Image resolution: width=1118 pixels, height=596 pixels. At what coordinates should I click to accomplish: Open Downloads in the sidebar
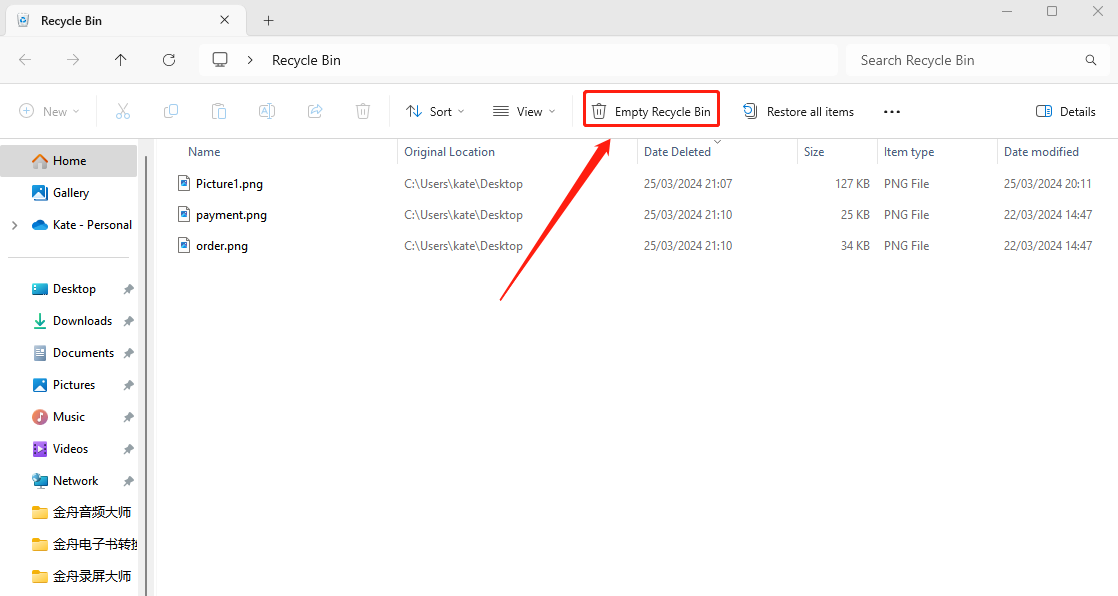[82, 321]
